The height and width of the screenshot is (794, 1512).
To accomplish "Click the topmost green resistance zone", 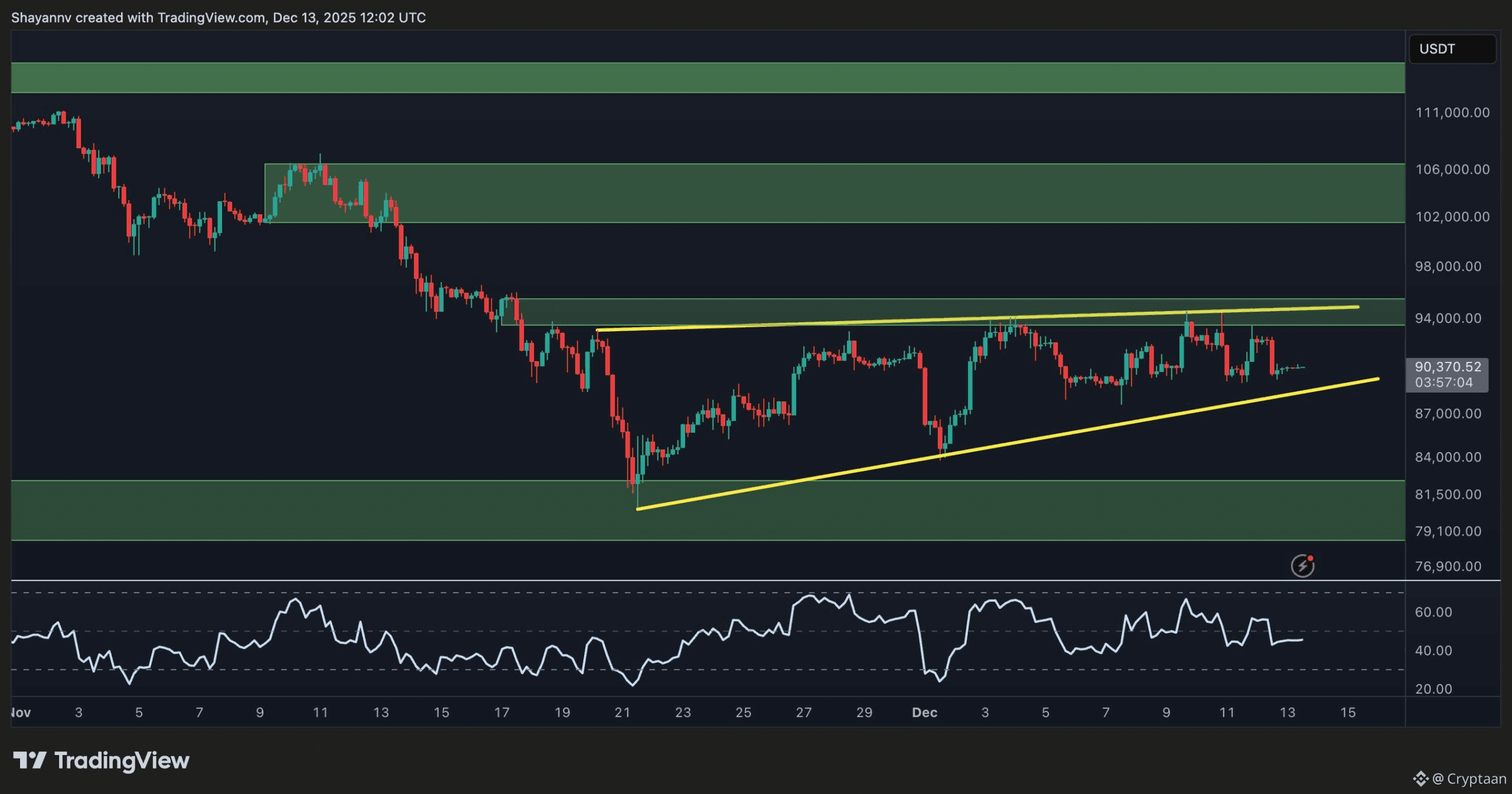I will pyautogui.click(x=709, y=78).
